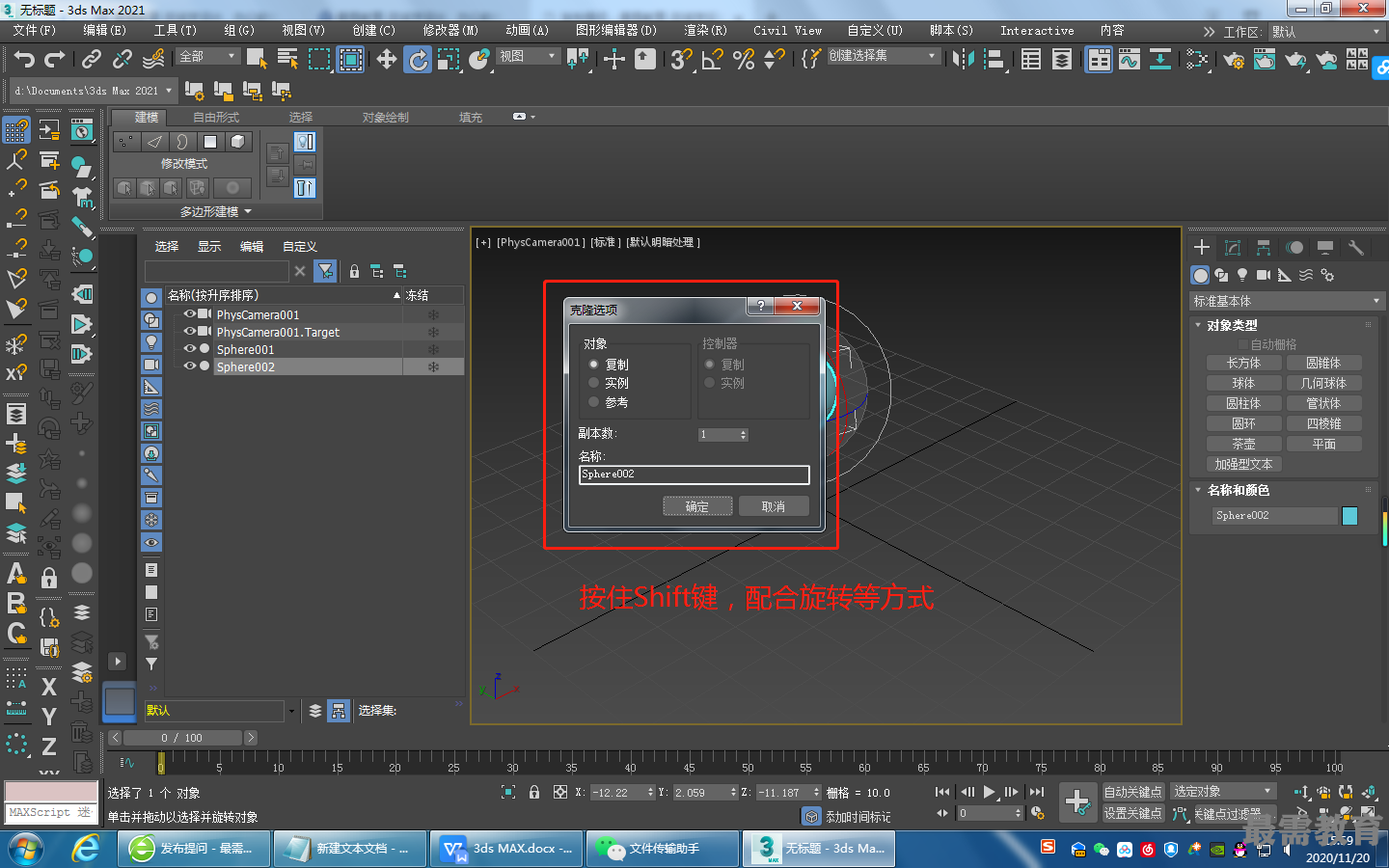The width and height of the screenshot is (1389, 868).
Task: Select the Select and Move tool
Action: [387, 60]
